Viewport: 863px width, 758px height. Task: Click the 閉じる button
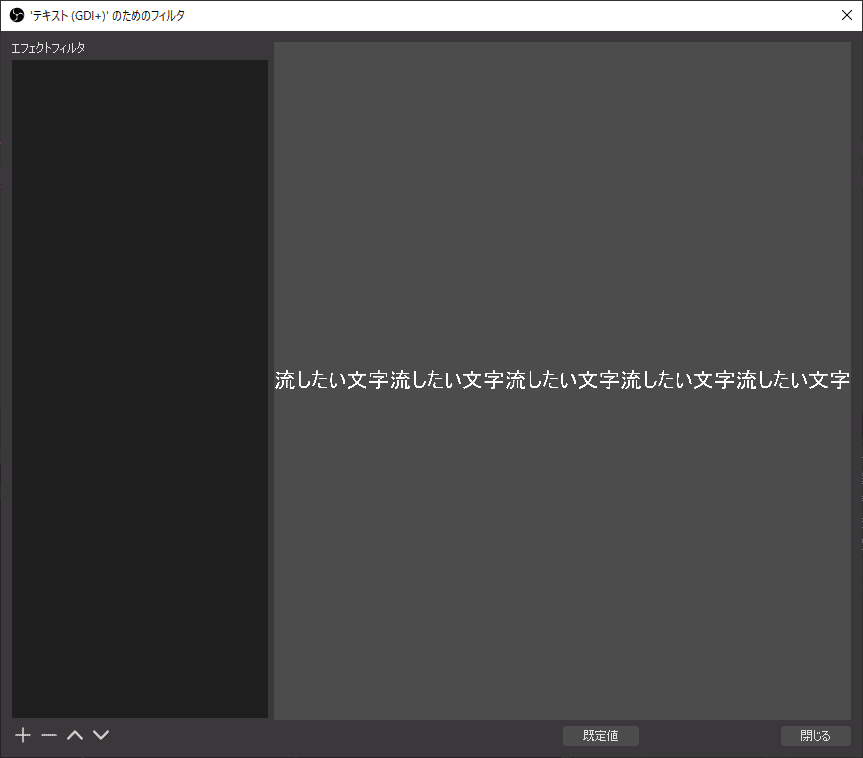[815, 736]
